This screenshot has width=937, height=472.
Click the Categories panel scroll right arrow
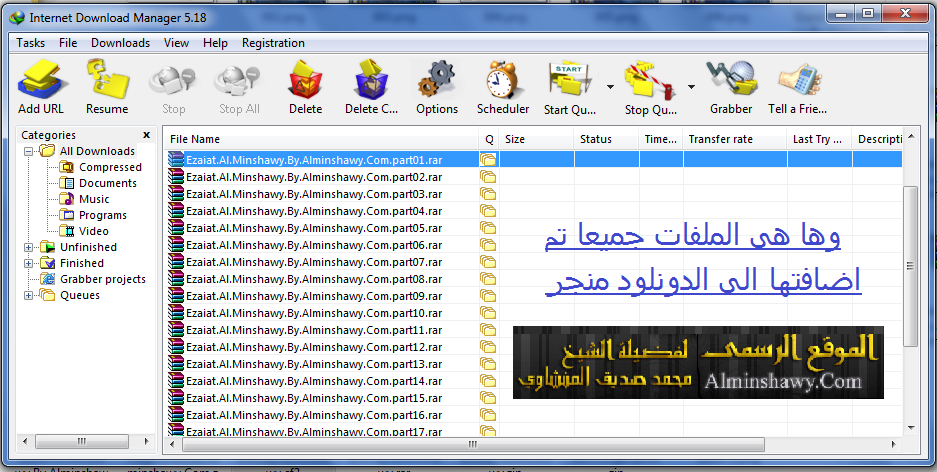146,442
